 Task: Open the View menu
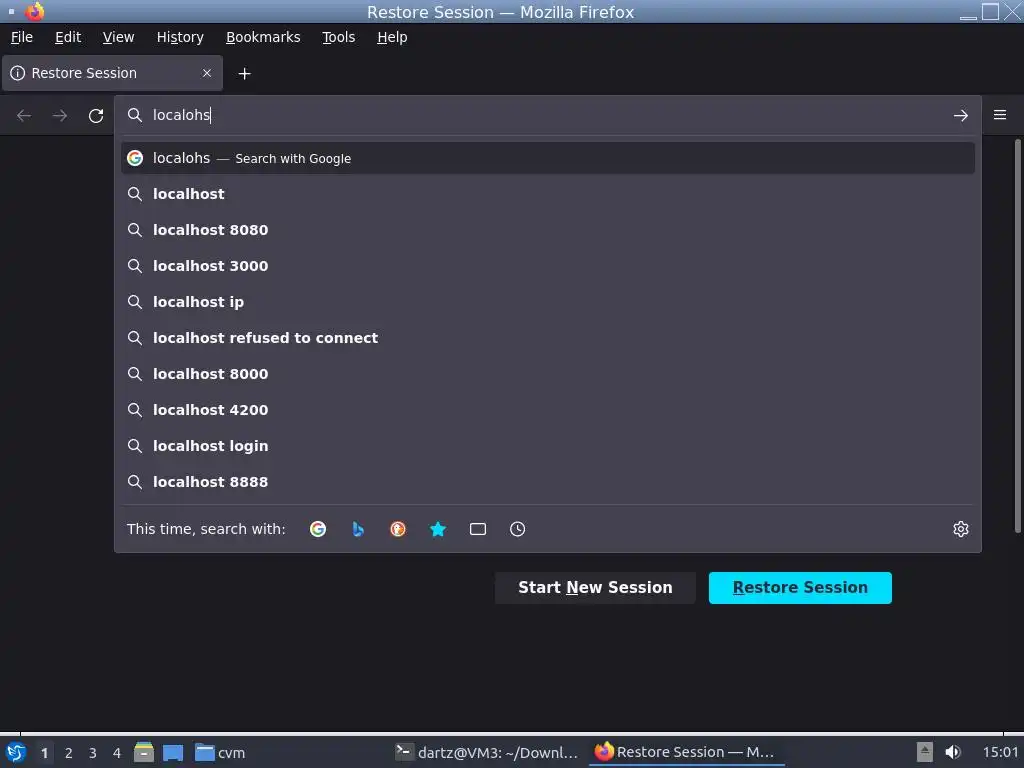(118, 37)
